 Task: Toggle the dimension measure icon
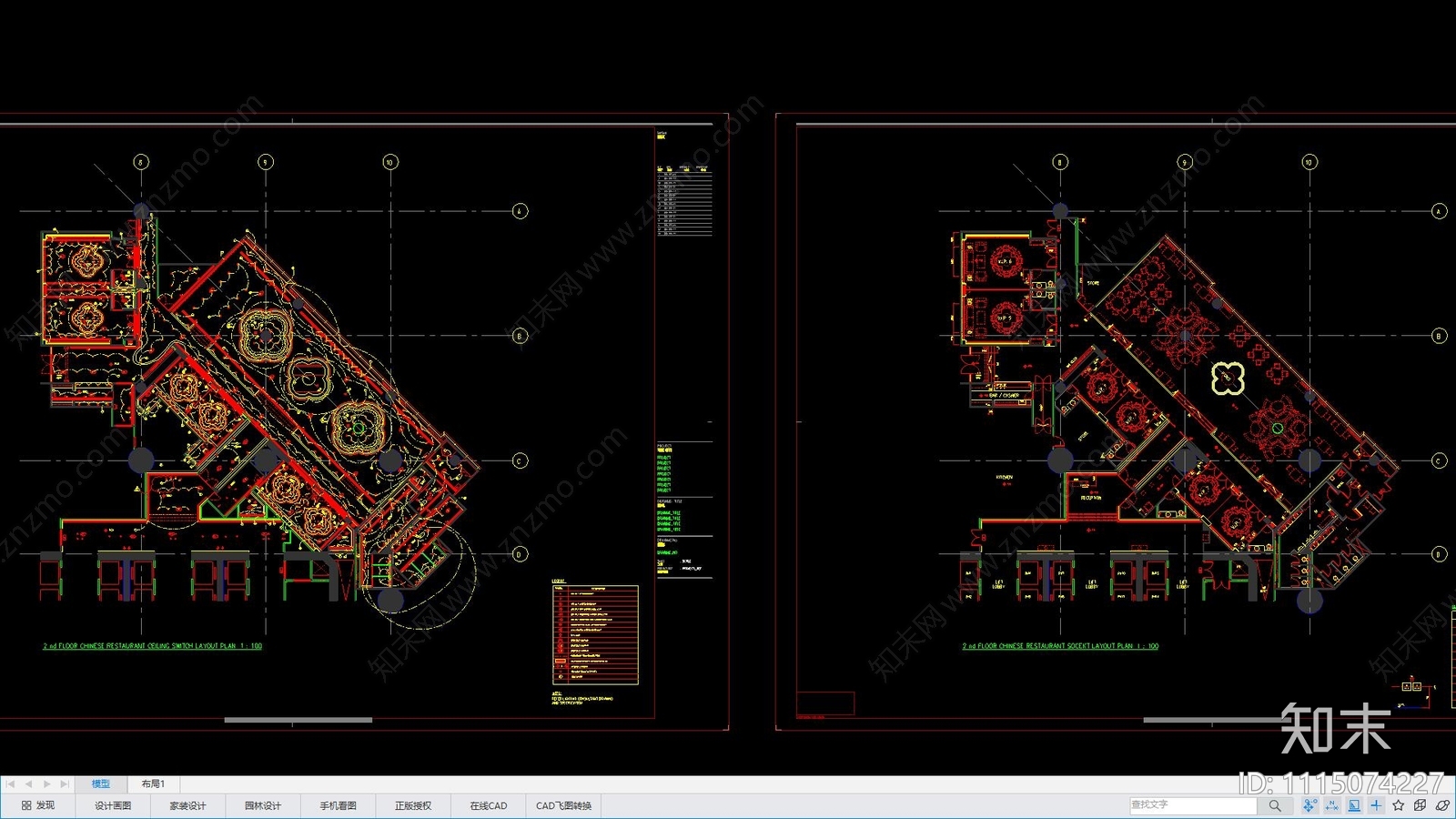click(x=1332, y=805)
